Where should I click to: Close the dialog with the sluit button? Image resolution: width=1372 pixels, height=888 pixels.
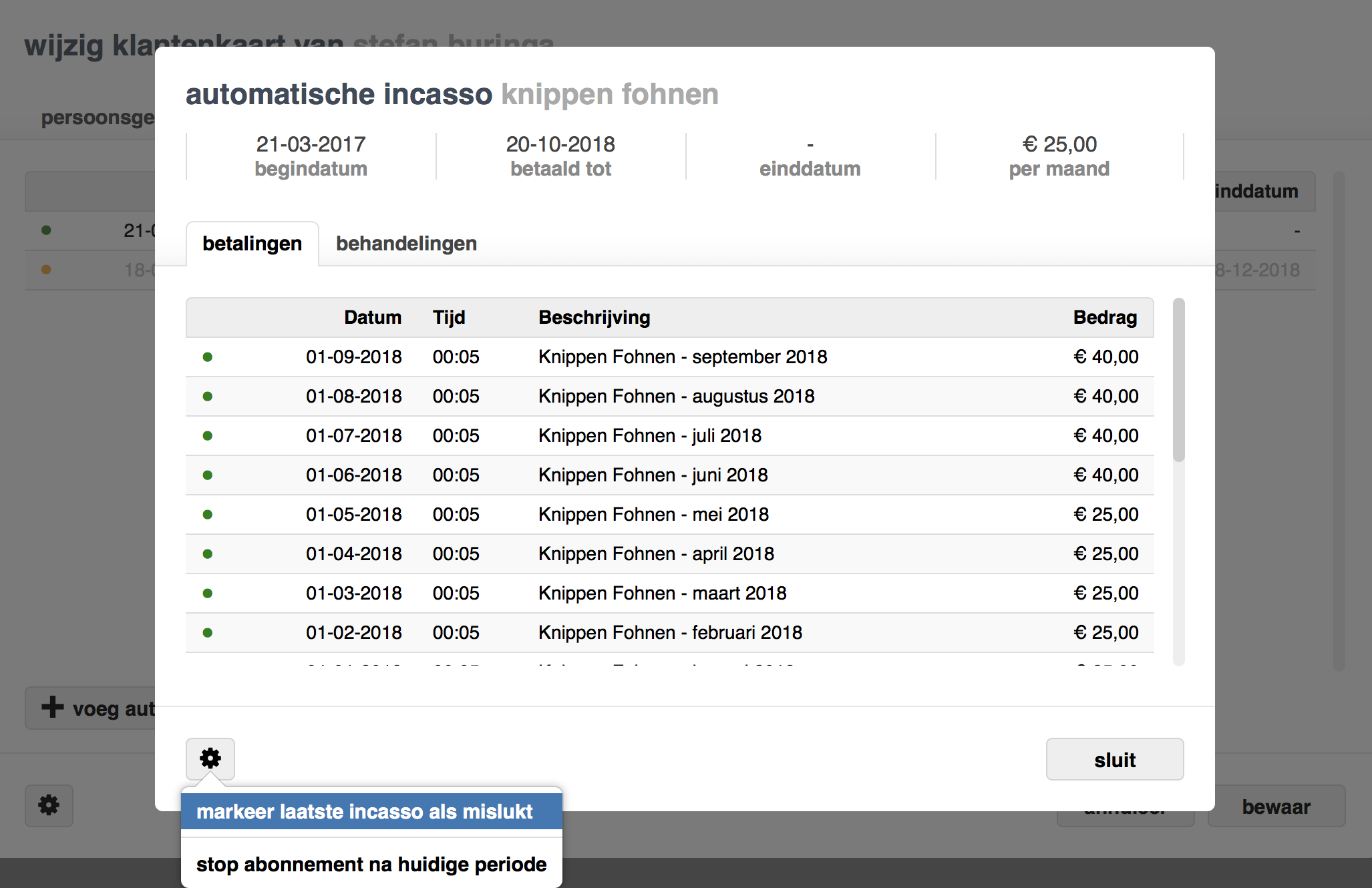[x=1115, y=759]
